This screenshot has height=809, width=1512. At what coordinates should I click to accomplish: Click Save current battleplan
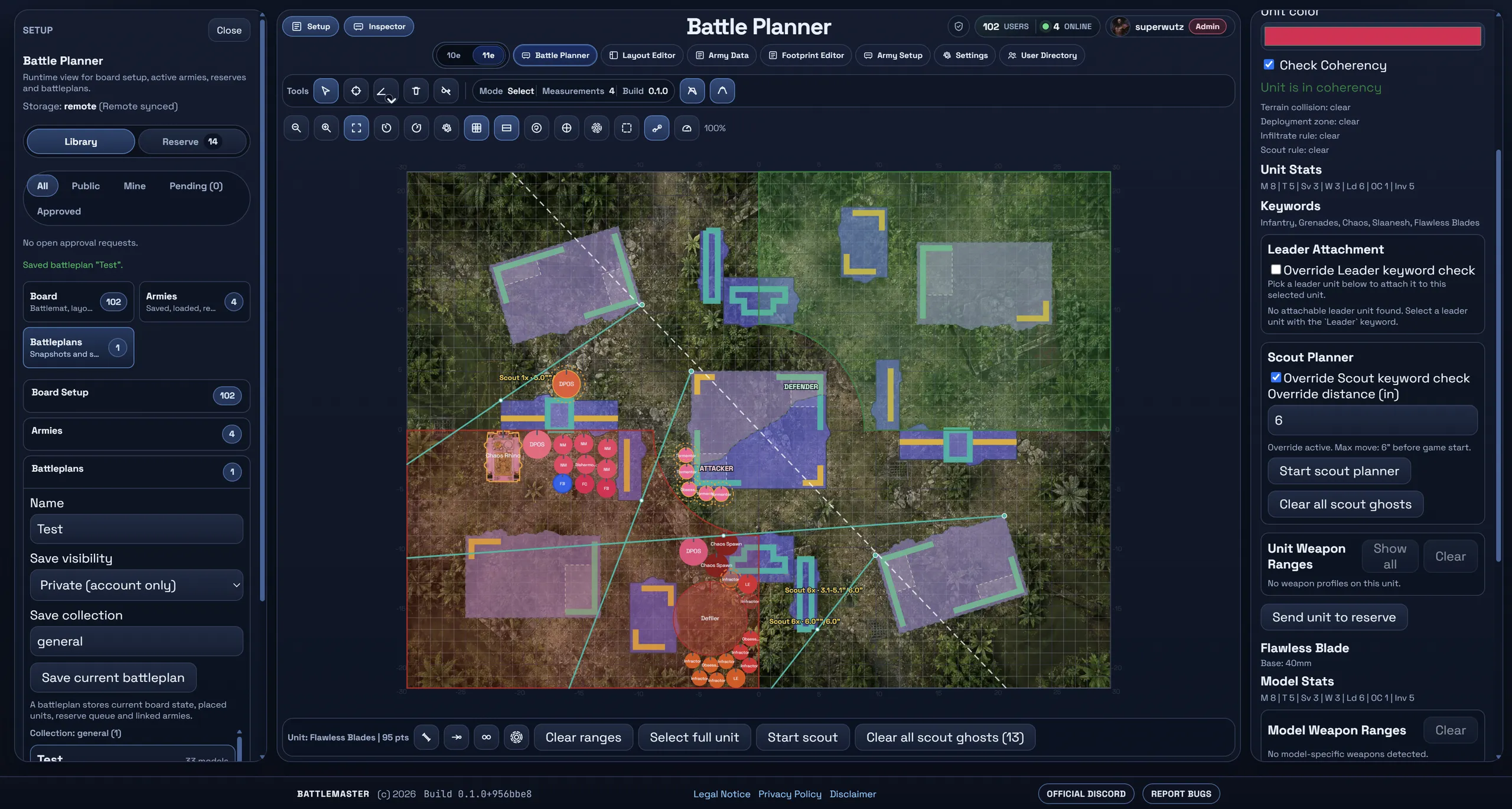113,677
